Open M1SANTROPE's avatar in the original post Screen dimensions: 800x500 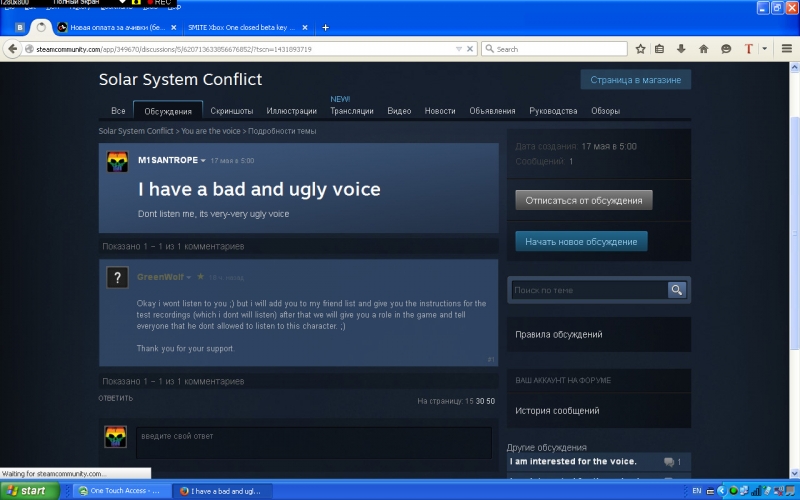(117, 162)
